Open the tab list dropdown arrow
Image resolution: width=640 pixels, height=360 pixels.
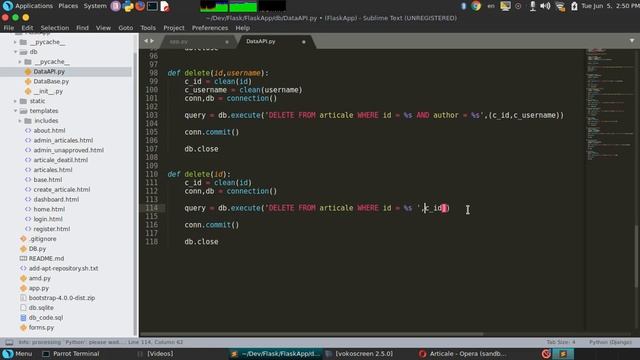632,41
